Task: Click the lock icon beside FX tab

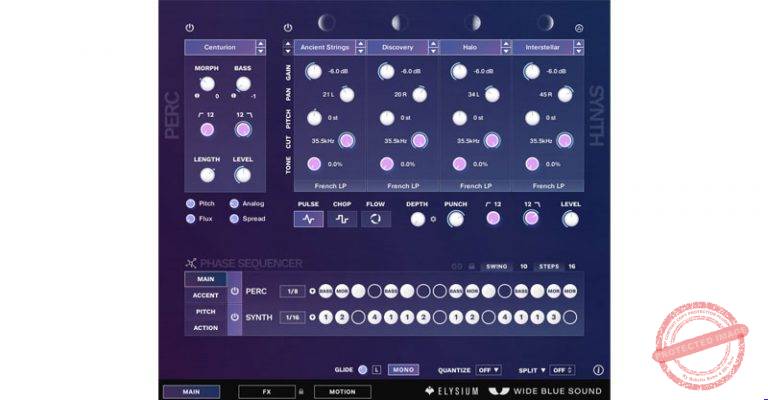Action: tap(301, 392)
